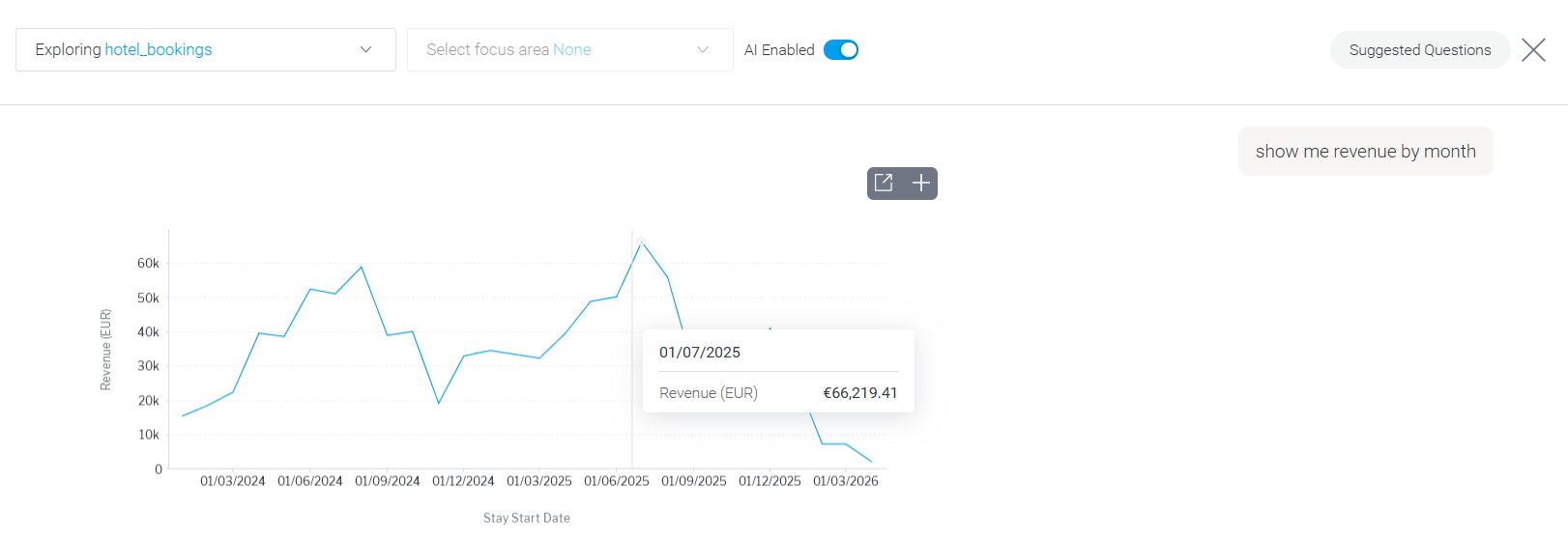The width and height of the screenshot is (1568, 541).
Task: Open the Exploring hotel_bookings dropdown
Action: pyautogui.click(x=206, y=49)
